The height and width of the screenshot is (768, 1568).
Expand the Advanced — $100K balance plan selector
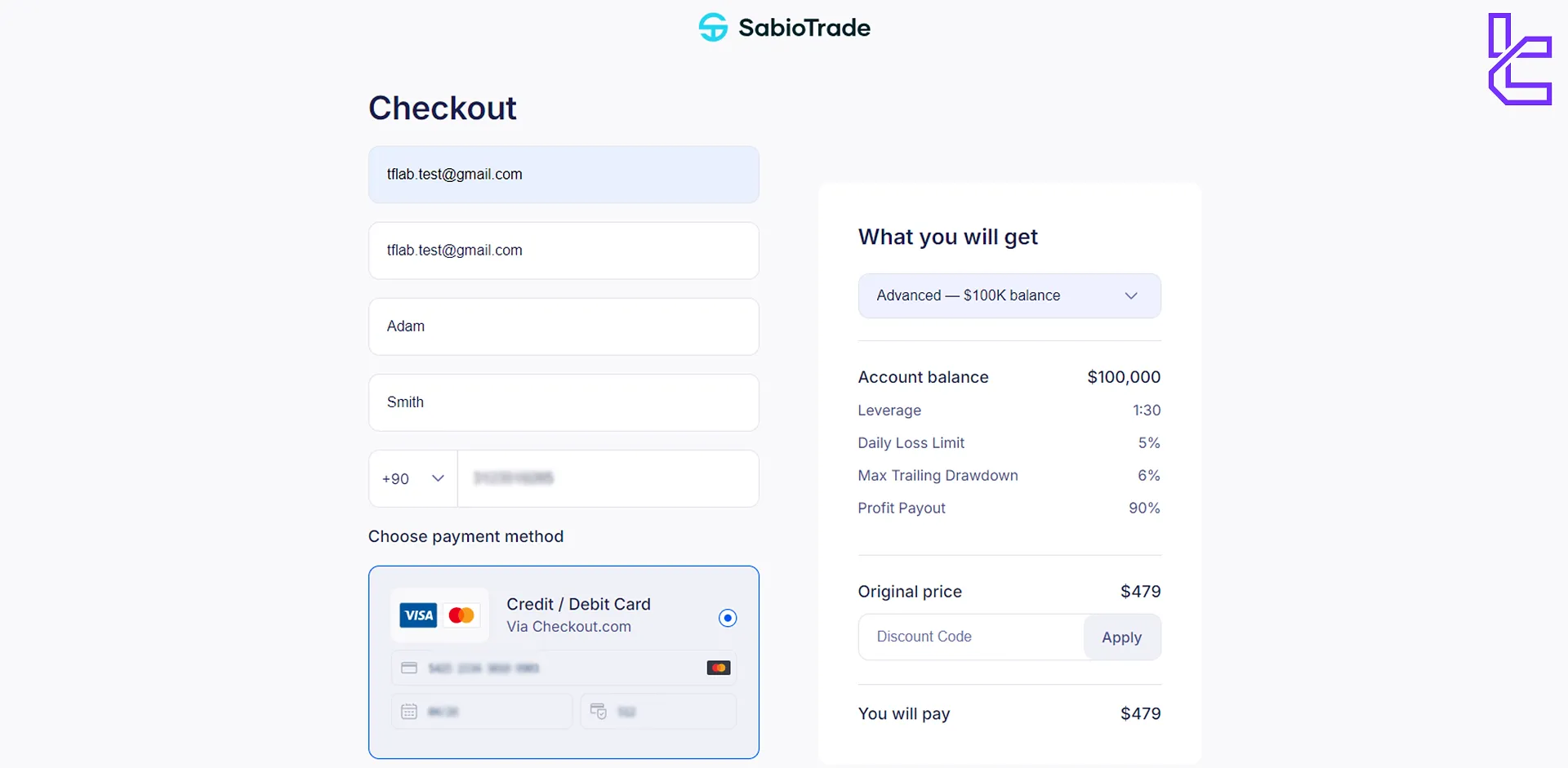pyautogui.click(x=1009, y=295)
